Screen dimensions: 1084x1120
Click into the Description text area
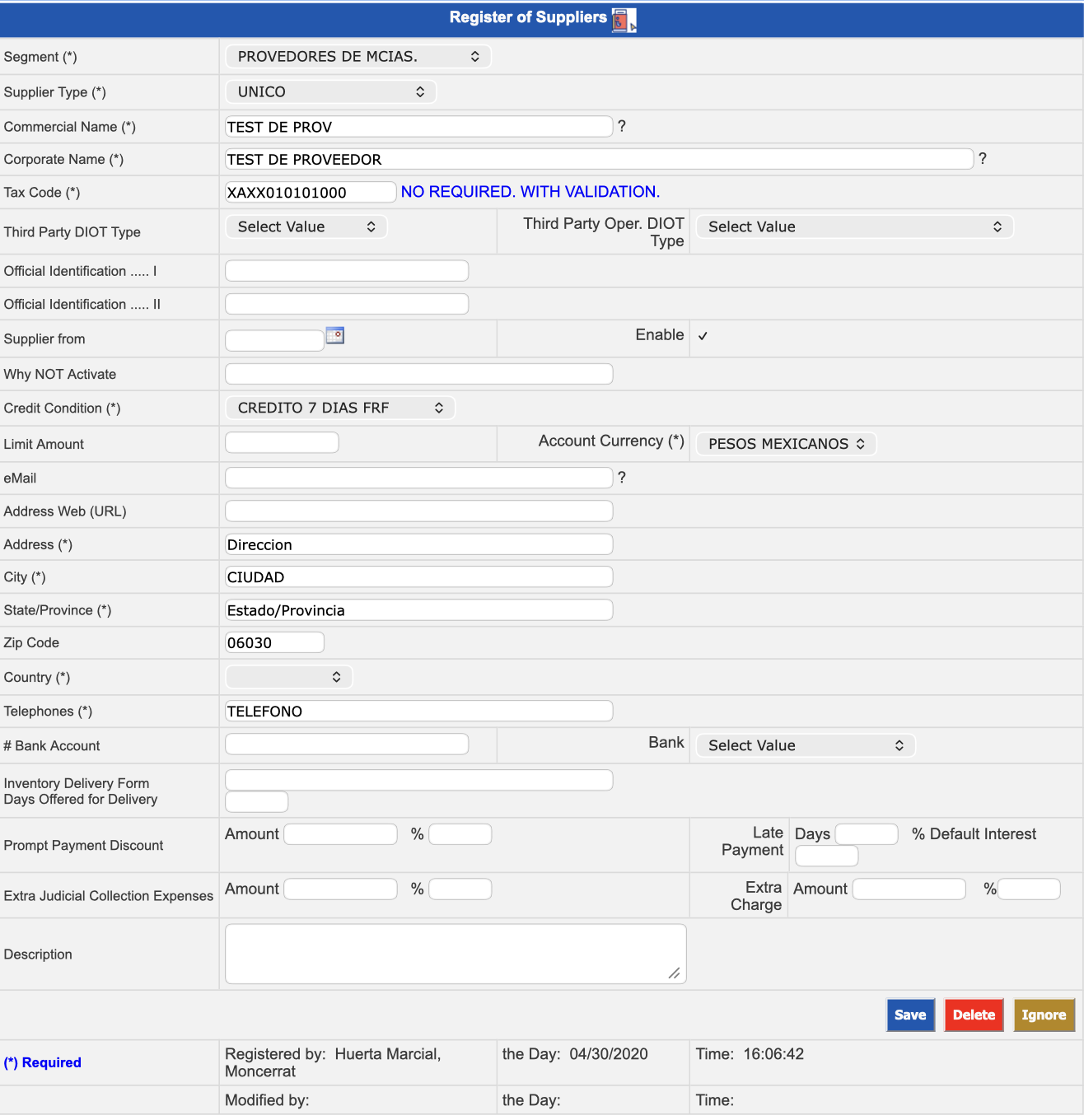click(x=455, y=954)
